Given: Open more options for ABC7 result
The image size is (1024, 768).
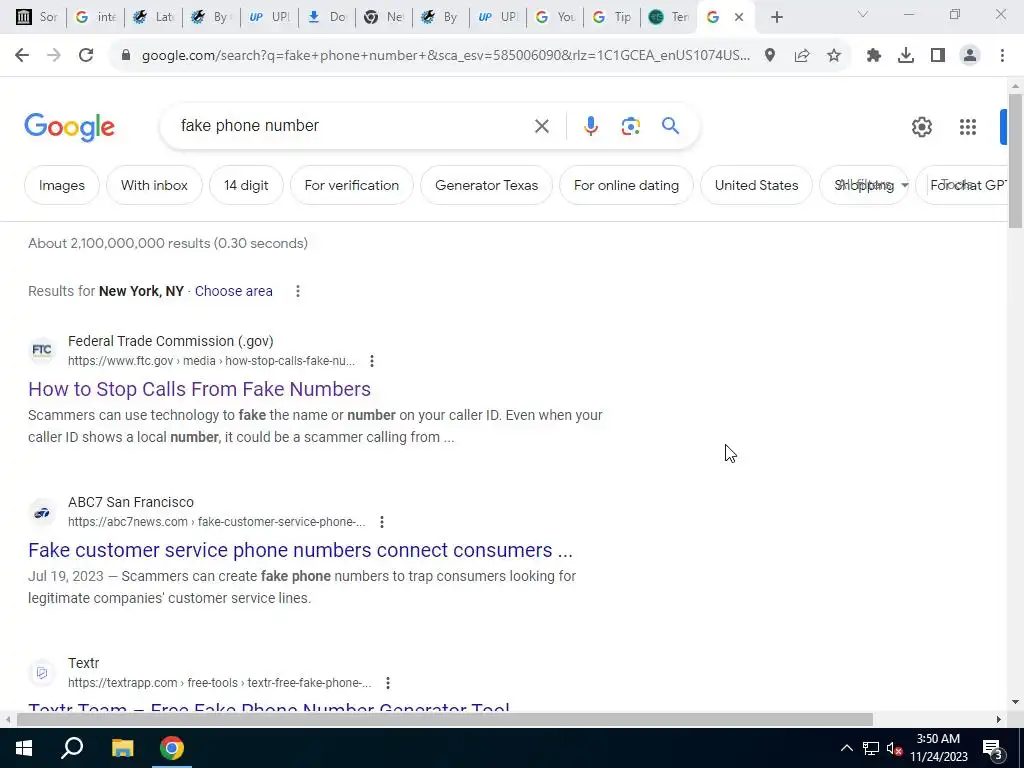Looking at the screenshot, I should point(382,522).
